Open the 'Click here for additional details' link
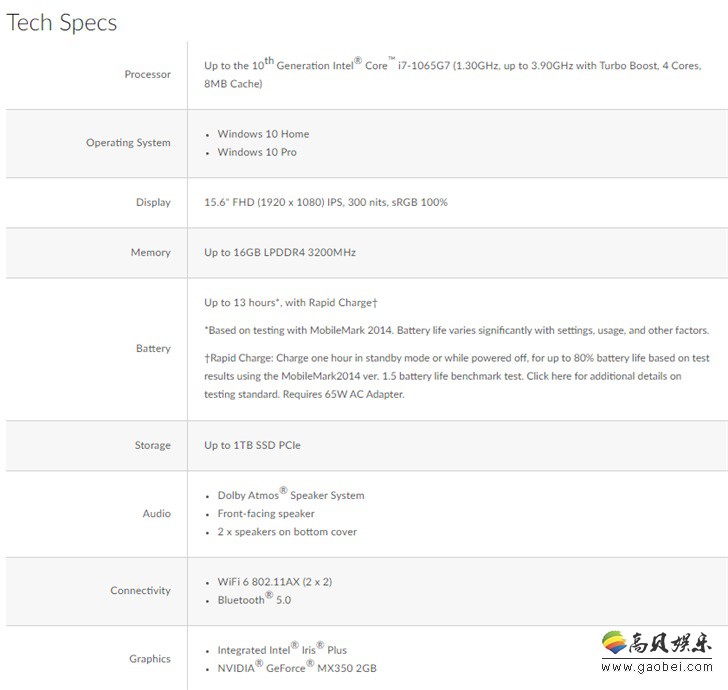The image size is (728, 690). coord(604,376)
